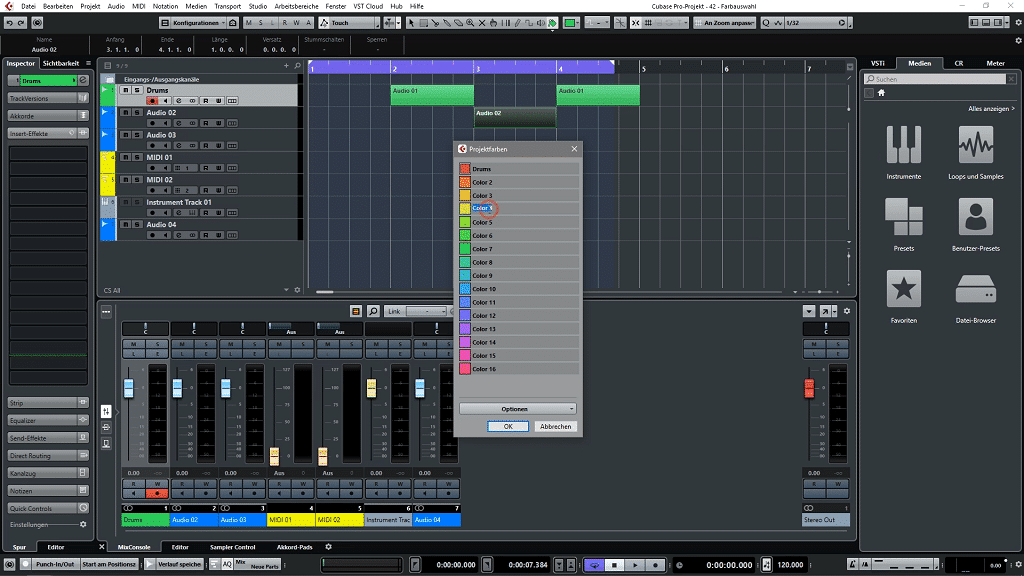
Task: Solo the Drums track
Action: [x=136, y=90]
